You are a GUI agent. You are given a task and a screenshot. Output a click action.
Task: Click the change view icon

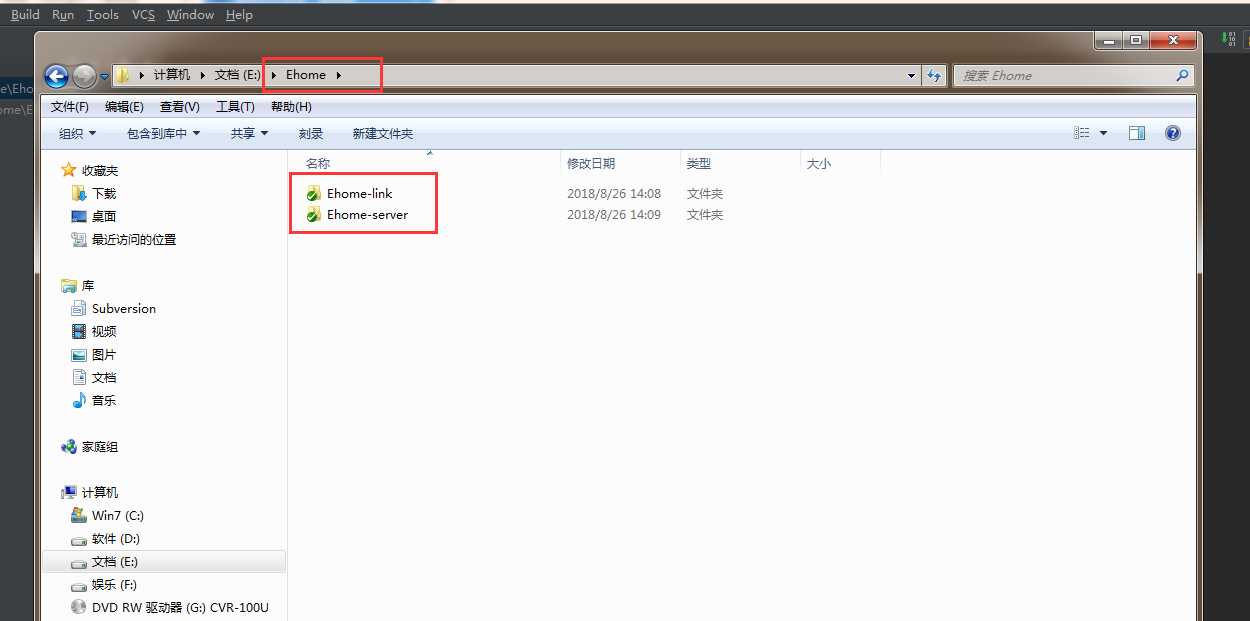click(1082, 133)
